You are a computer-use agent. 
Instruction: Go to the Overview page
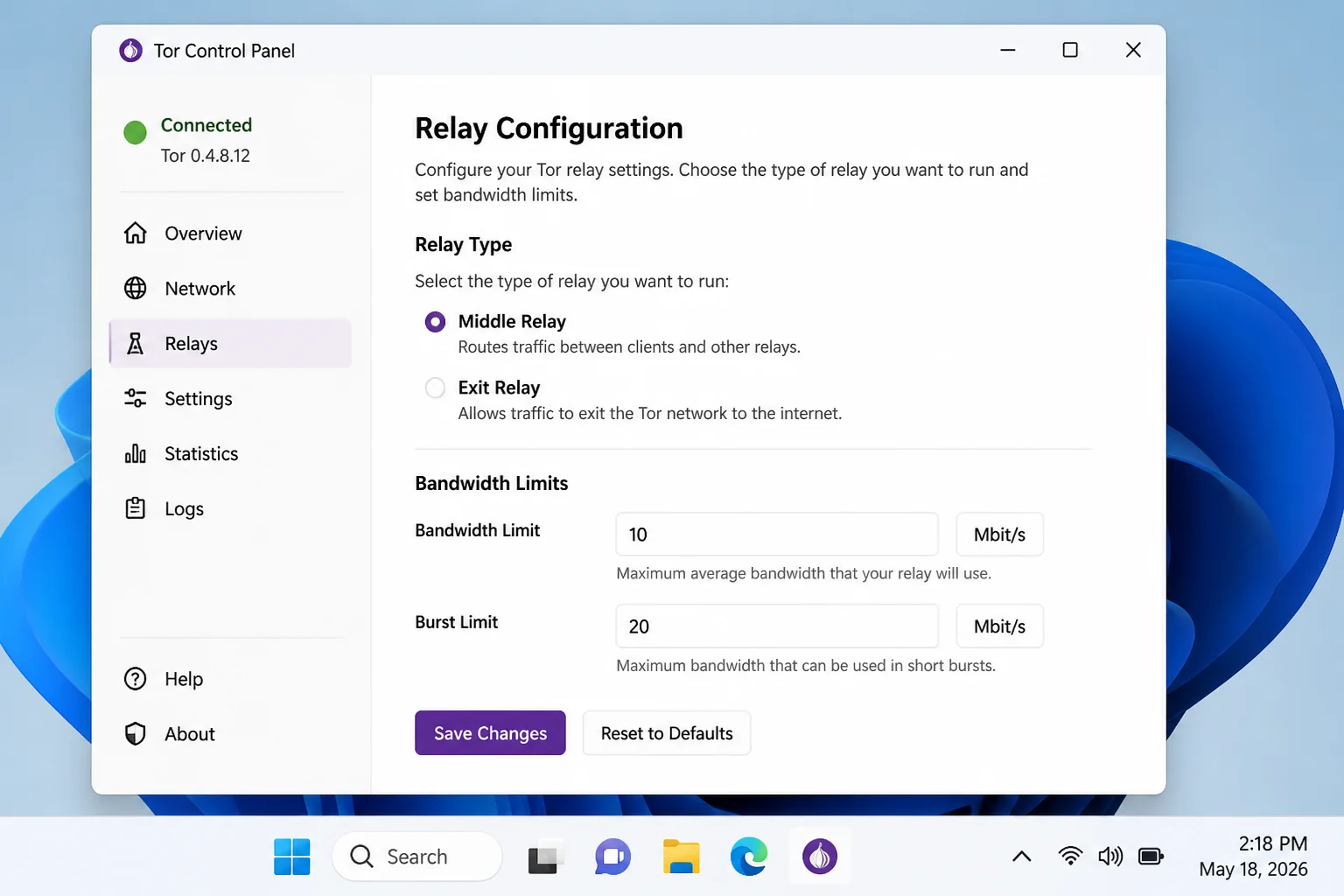(x=230, y=234)
